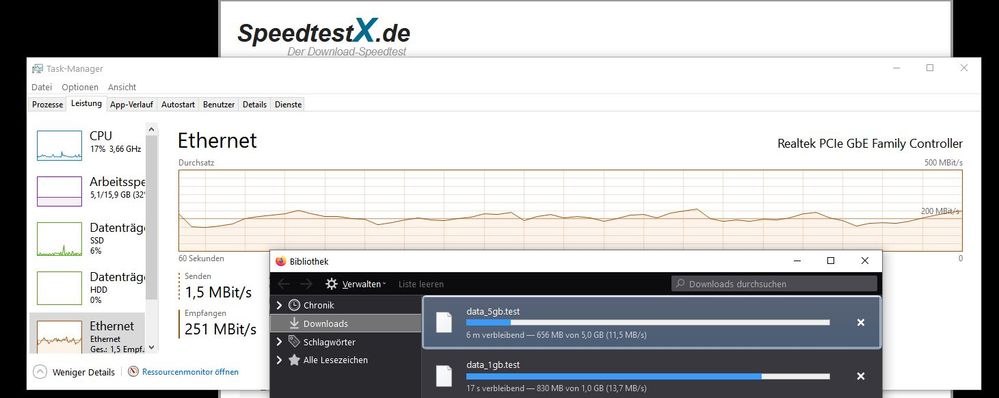
Task: Click the Empfangen 251 MBit/s value
Action: 220,329
